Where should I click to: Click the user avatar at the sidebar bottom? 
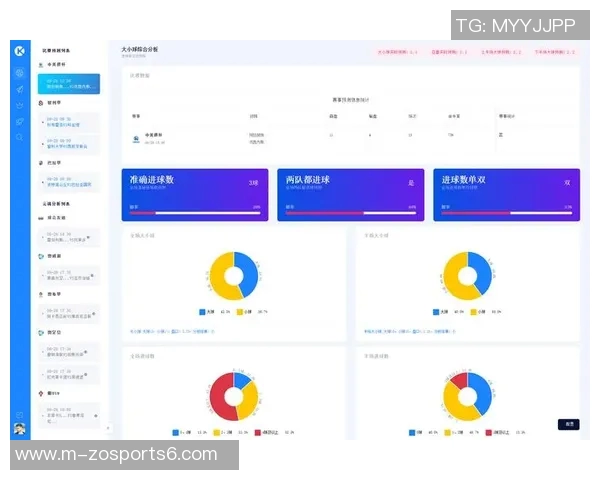tap(20, 429)
